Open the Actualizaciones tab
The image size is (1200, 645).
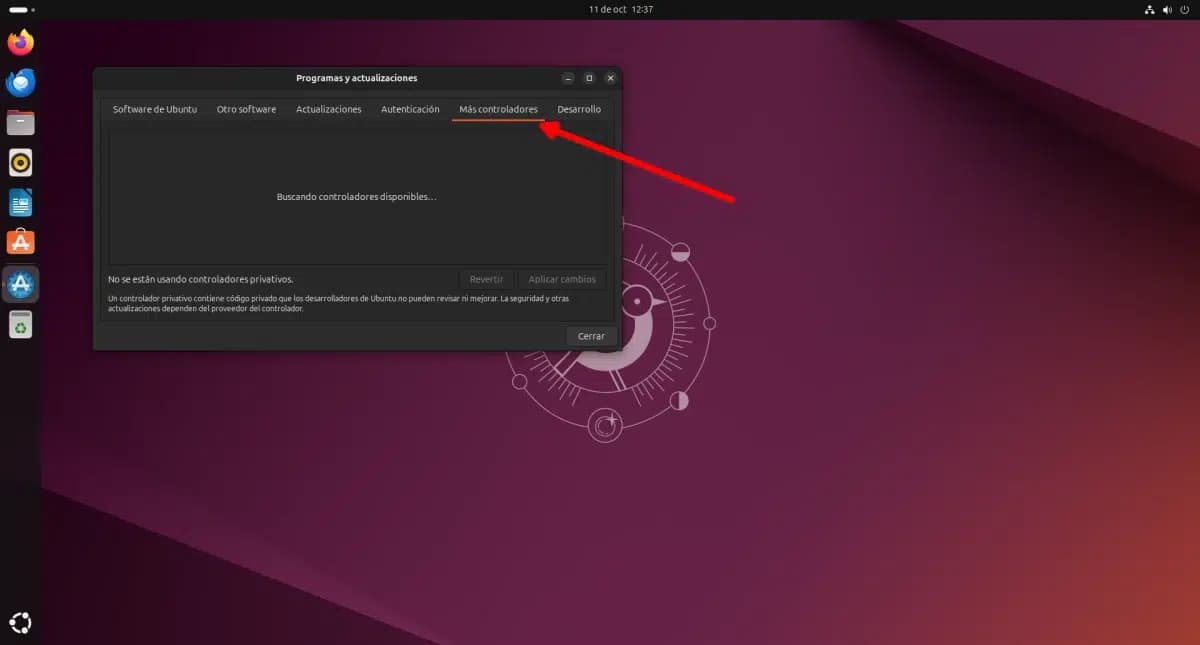pyautogui.click(x=328, y=109)
